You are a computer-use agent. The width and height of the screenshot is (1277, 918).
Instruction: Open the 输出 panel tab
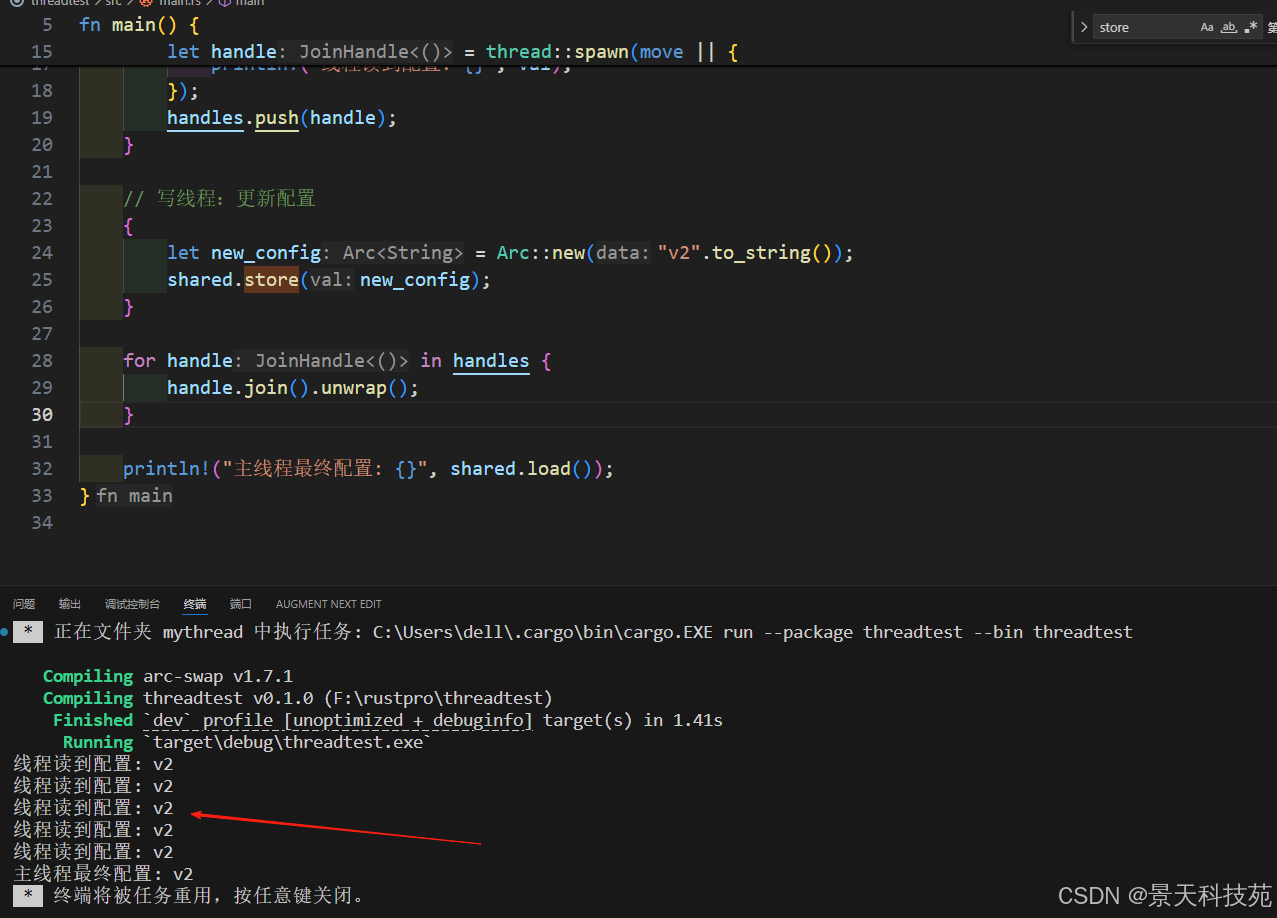(70, 604)
